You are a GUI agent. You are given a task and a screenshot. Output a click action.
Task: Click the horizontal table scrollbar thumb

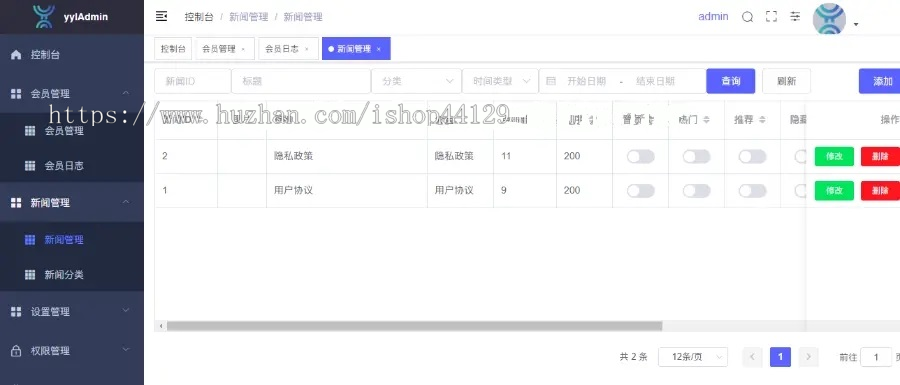(414, 326)
